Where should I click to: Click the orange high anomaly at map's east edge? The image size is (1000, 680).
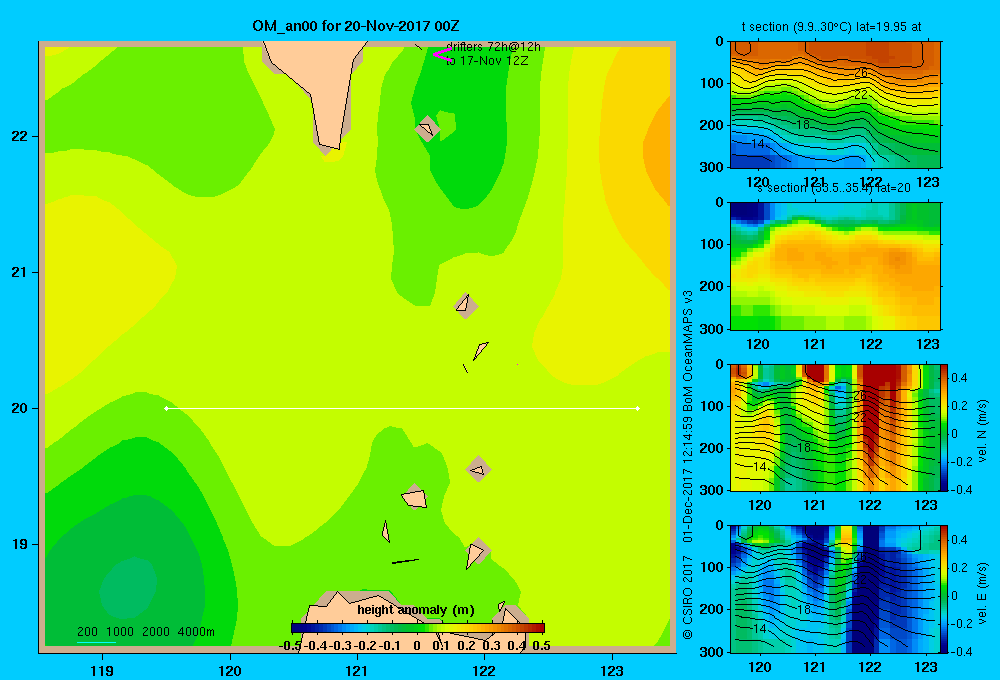(x=658, y=153)
